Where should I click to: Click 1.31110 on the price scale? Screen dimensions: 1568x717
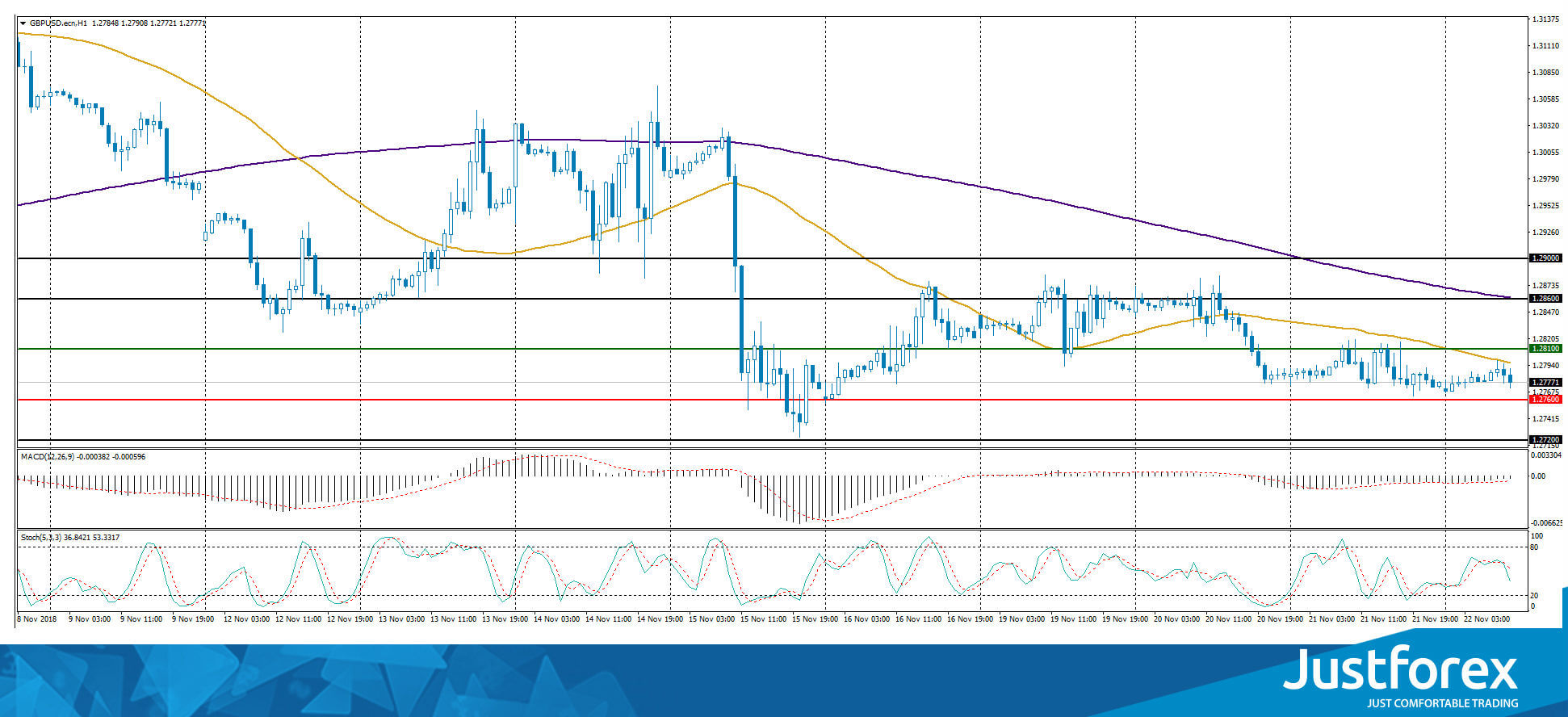pos(1546,46)
